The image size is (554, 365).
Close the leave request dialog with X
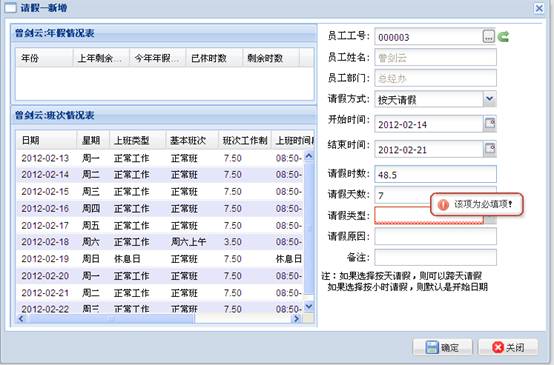(x=539, y=8)
